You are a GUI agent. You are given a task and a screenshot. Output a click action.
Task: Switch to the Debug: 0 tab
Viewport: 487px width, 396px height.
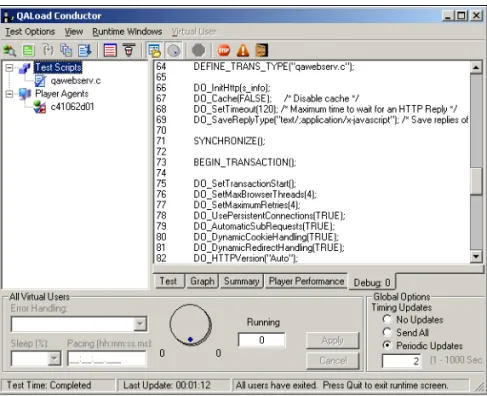click(372, 283)
